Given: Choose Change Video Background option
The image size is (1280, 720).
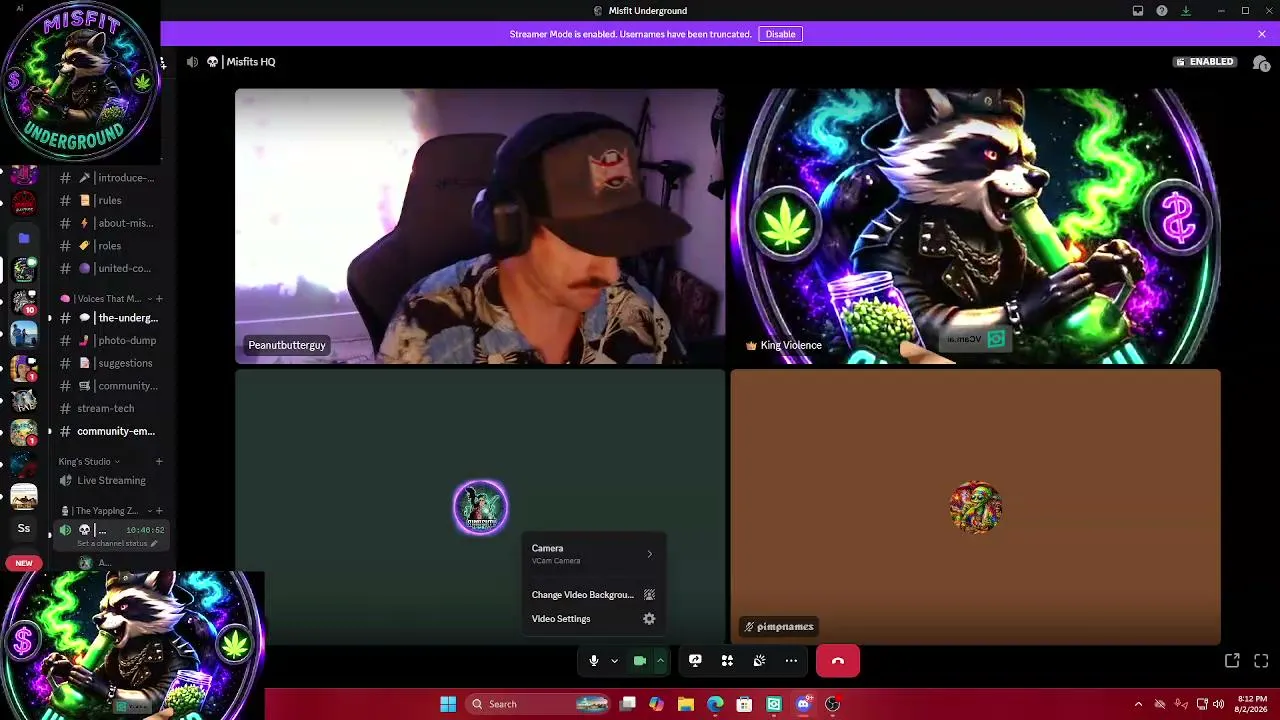Looking at the screenshot, I should tap(593, 595).
